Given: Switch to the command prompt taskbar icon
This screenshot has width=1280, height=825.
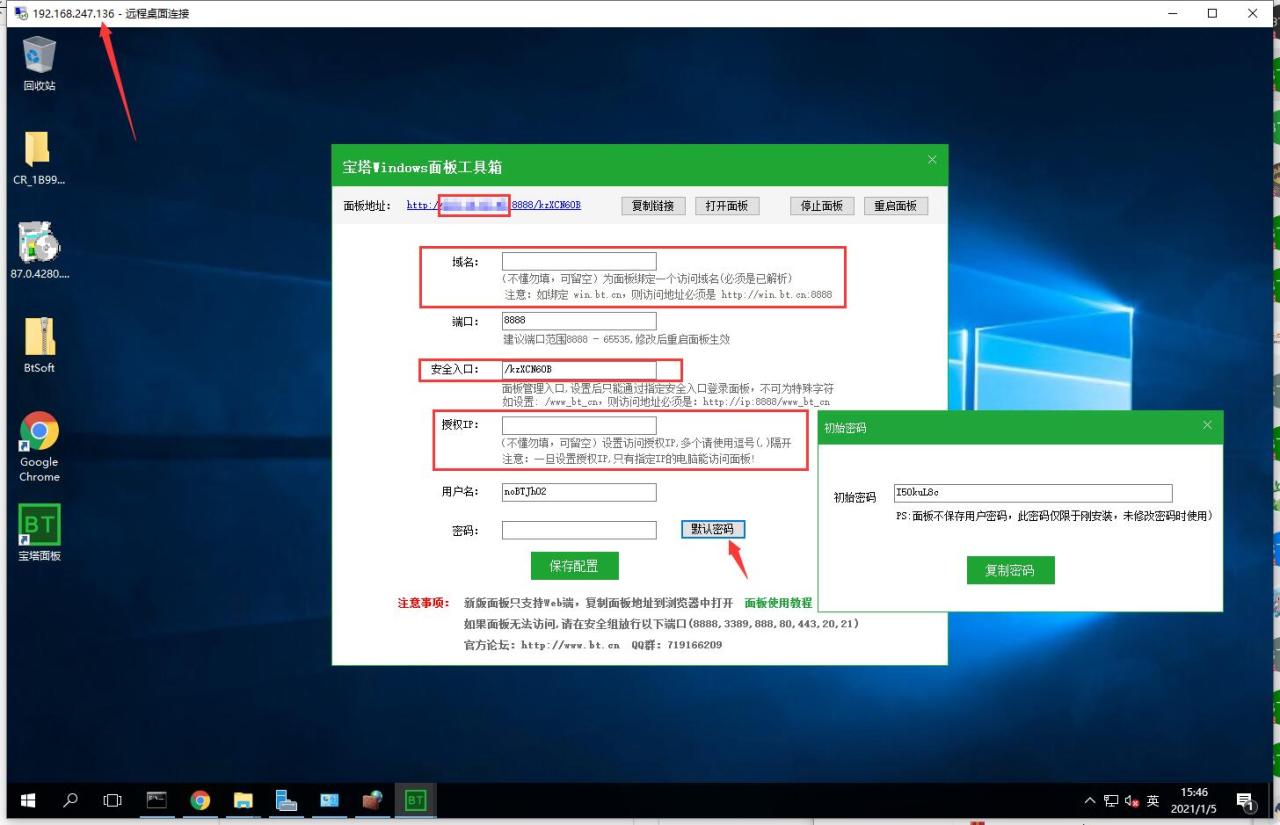Looking at the screenshot, I should (x=157, y=800).
